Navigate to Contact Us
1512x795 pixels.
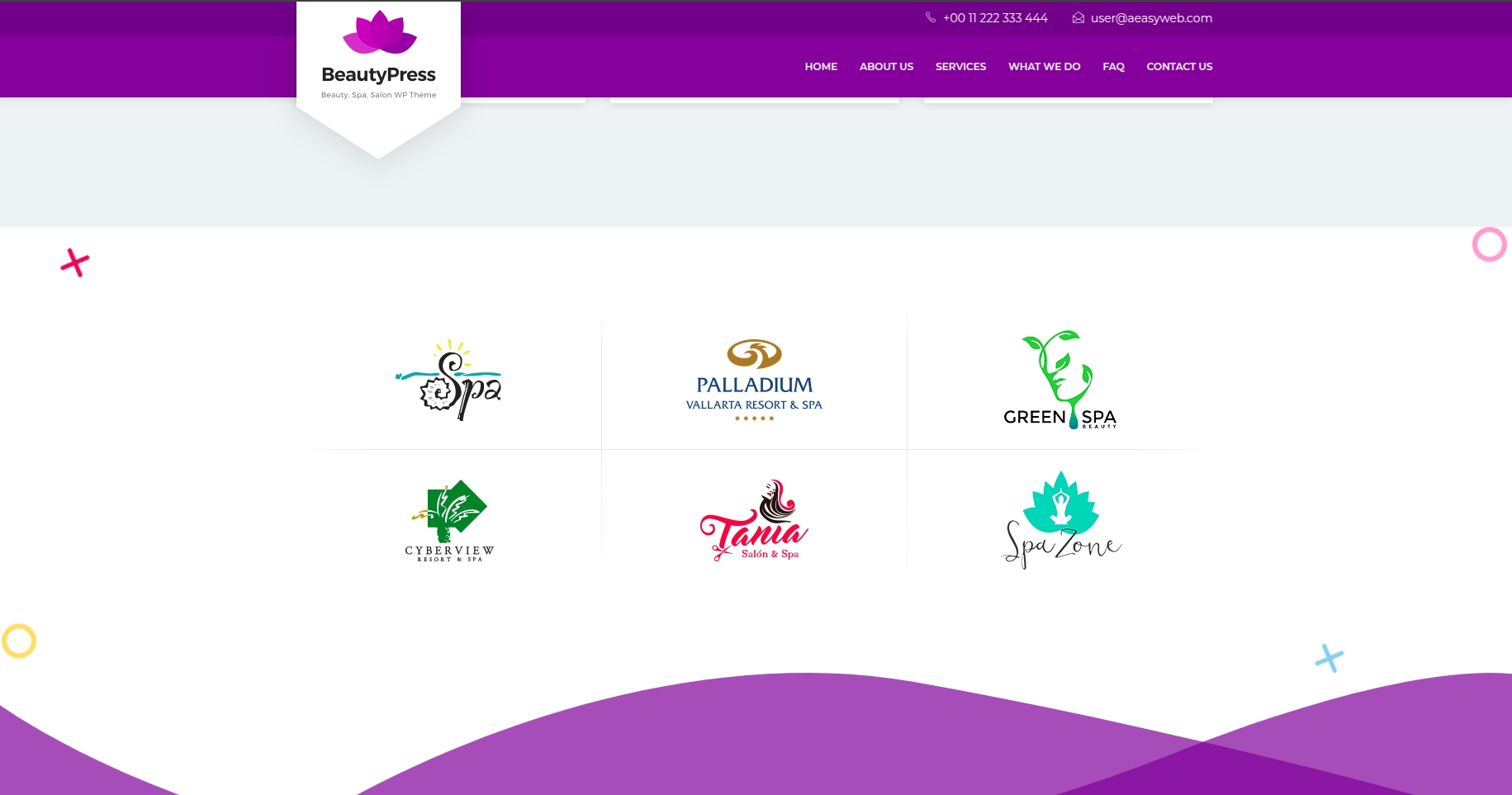(x=1179, y=67)
